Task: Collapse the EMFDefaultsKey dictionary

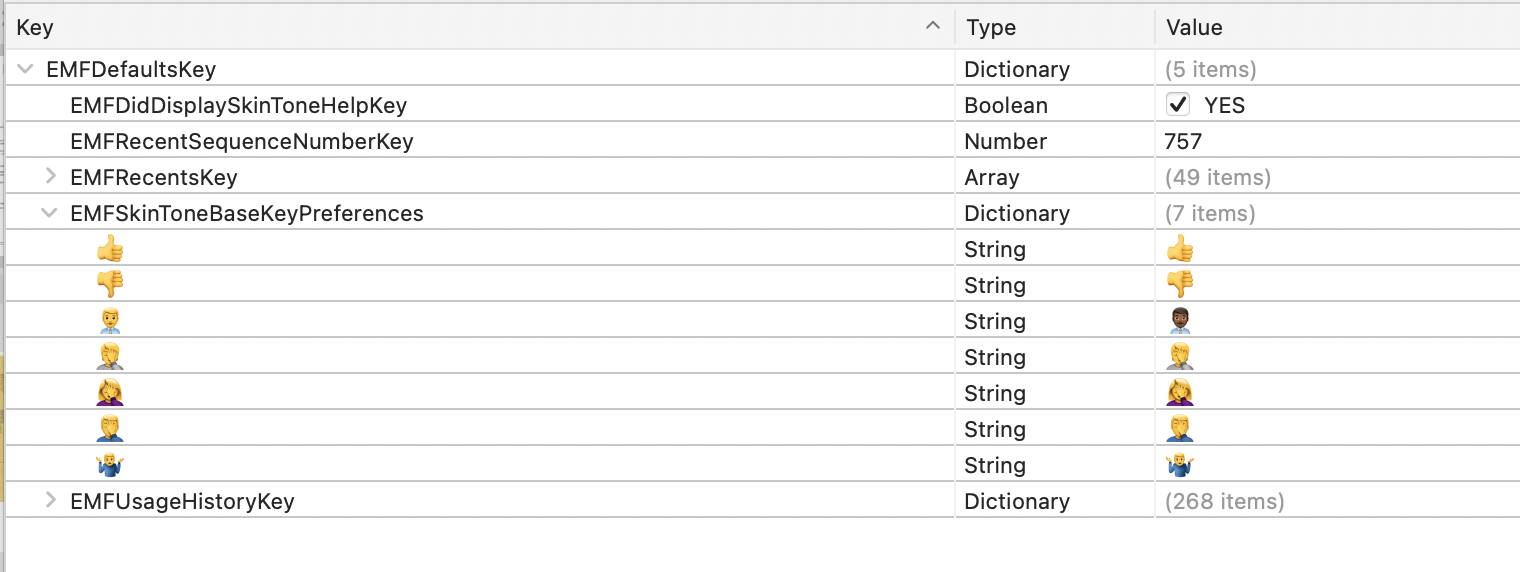Action: [25, 69]
